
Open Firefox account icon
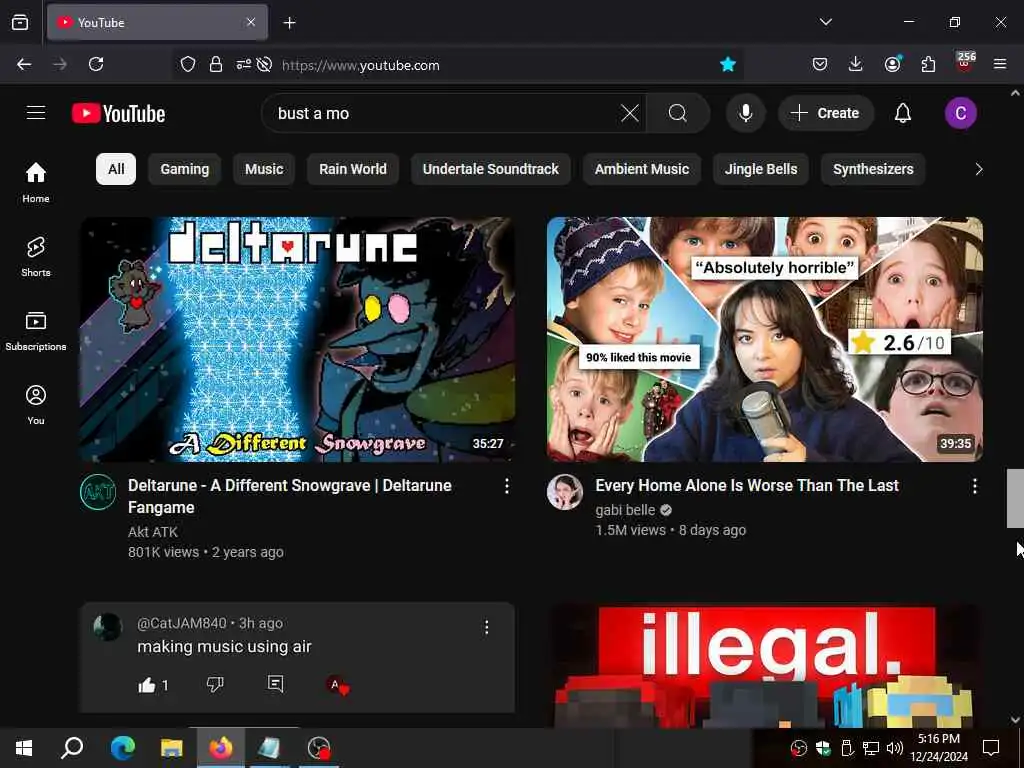pyautogui.click(x=892, y=64)
